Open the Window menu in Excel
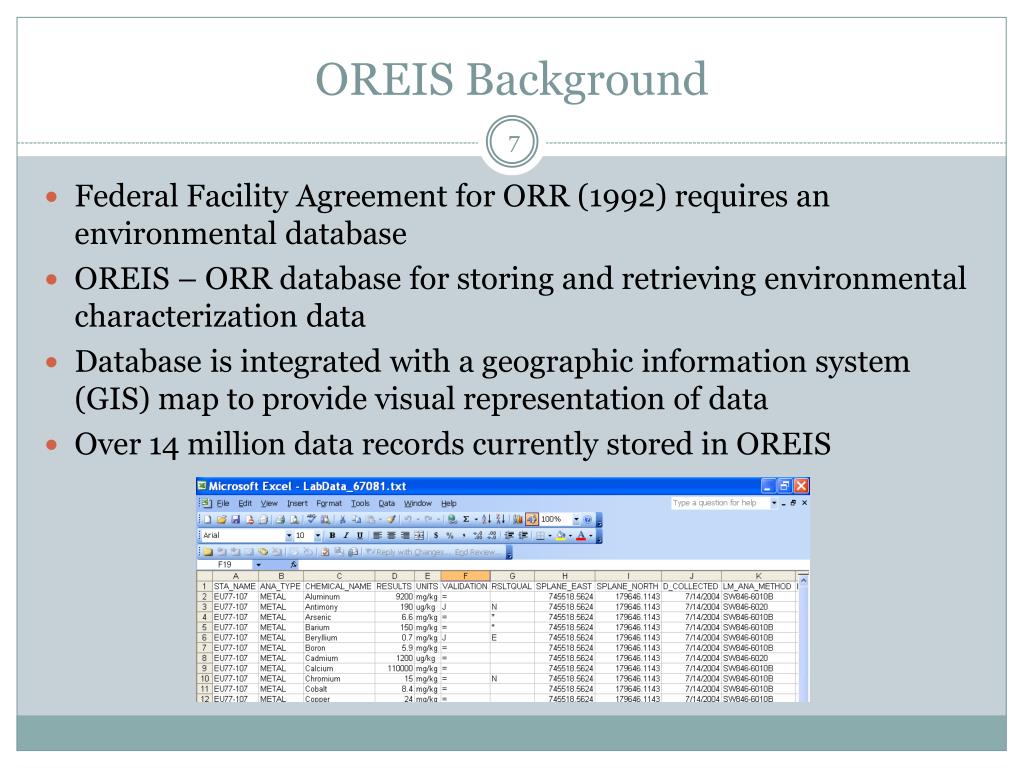Image resolution: width=1024 pixels, height=768 pixels. coord(417,504)
